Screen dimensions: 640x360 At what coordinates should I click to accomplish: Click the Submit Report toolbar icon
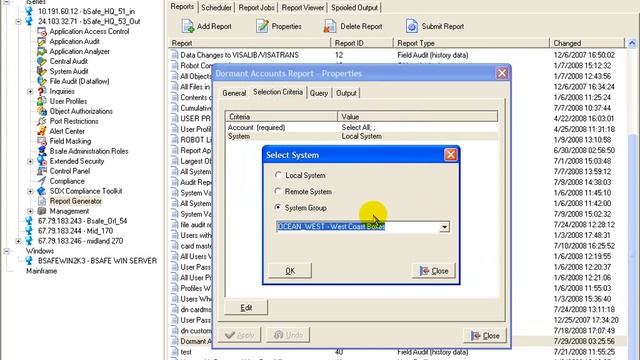[411, 26]
